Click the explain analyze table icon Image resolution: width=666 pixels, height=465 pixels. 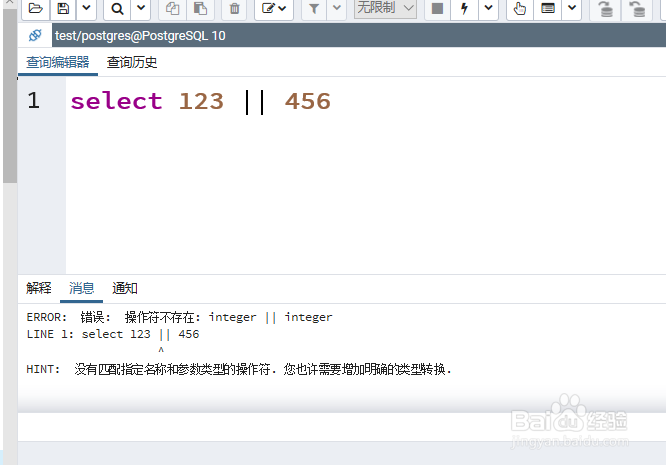click(x=548, y=8)
